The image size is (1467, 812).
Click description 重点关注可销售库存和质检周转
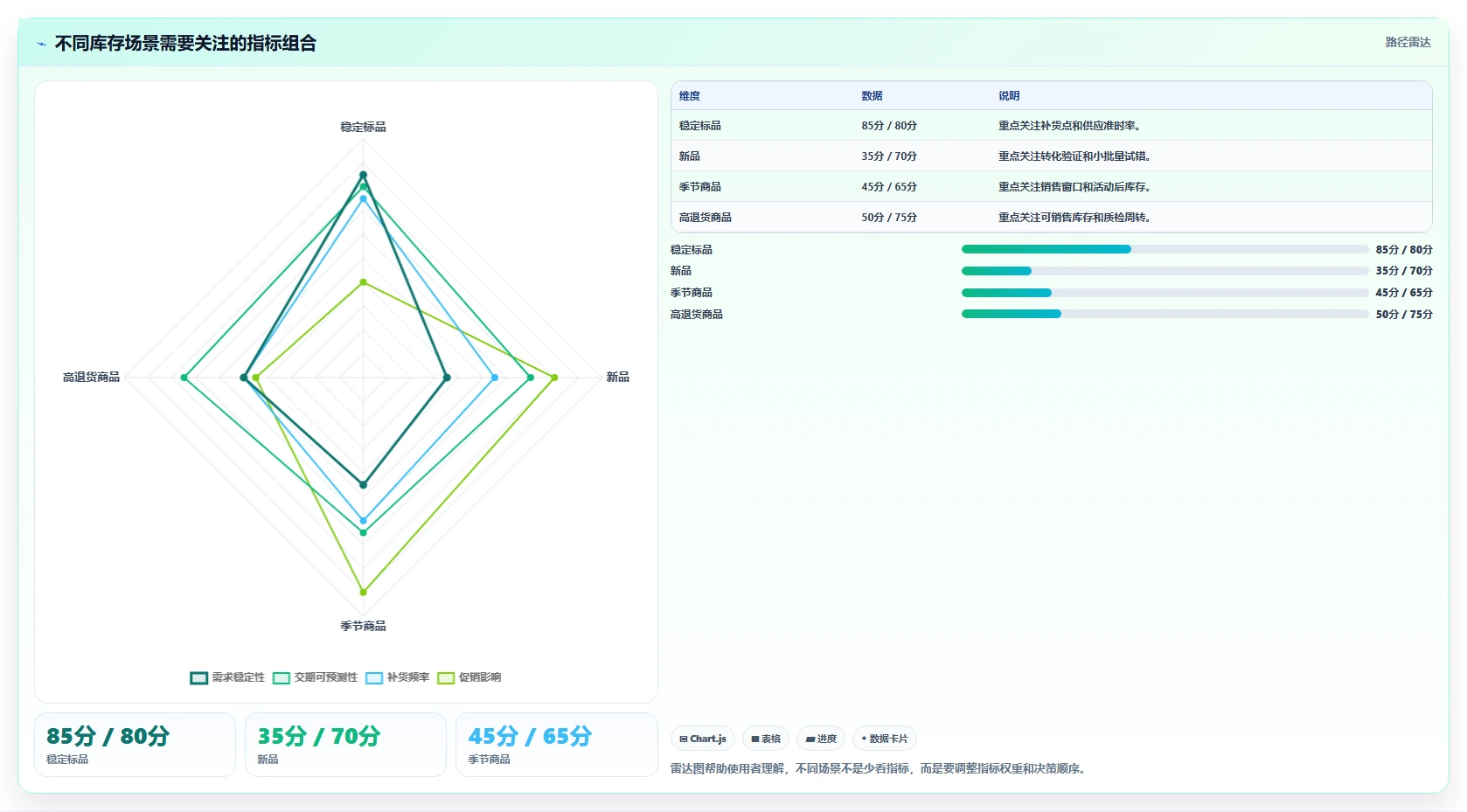pos(1074,218)
